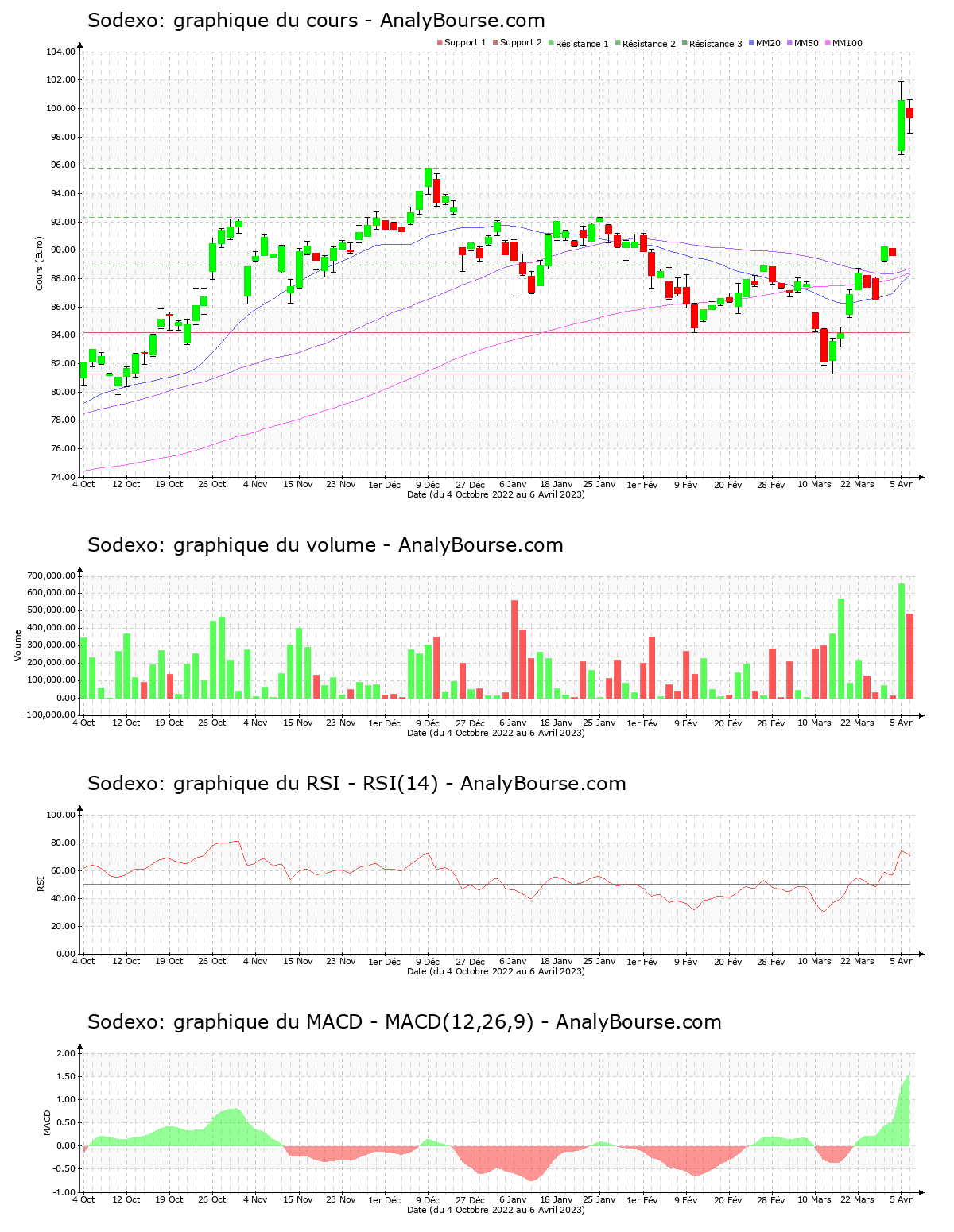The height and width of the screenshot is (1232, 954).
Task: Click the highest green volume bar at 5 Avr
Action: coord(901,641)
